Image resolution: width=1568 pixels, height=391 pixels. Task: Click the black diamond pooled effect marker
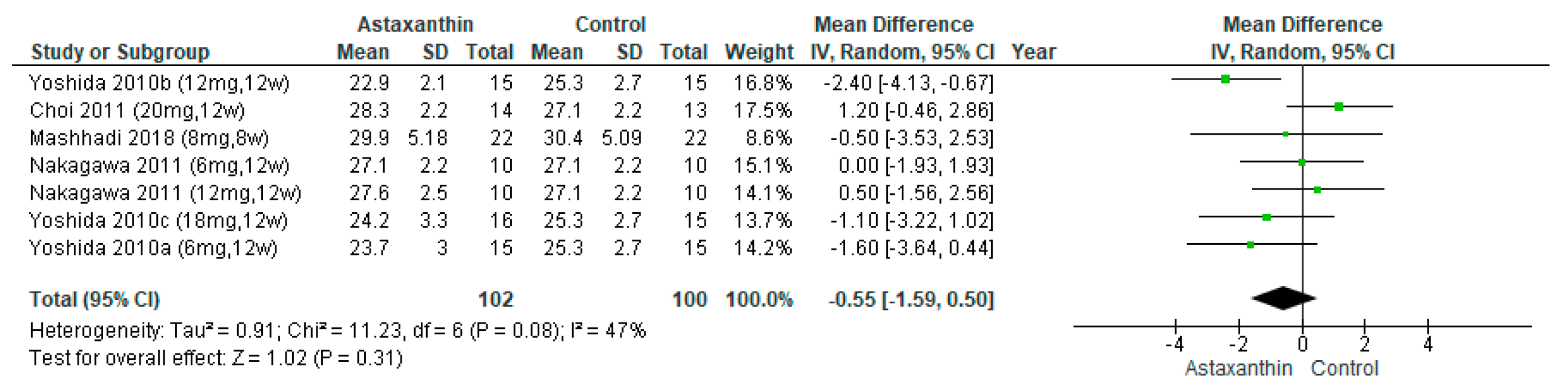(x=1284, y=298)
